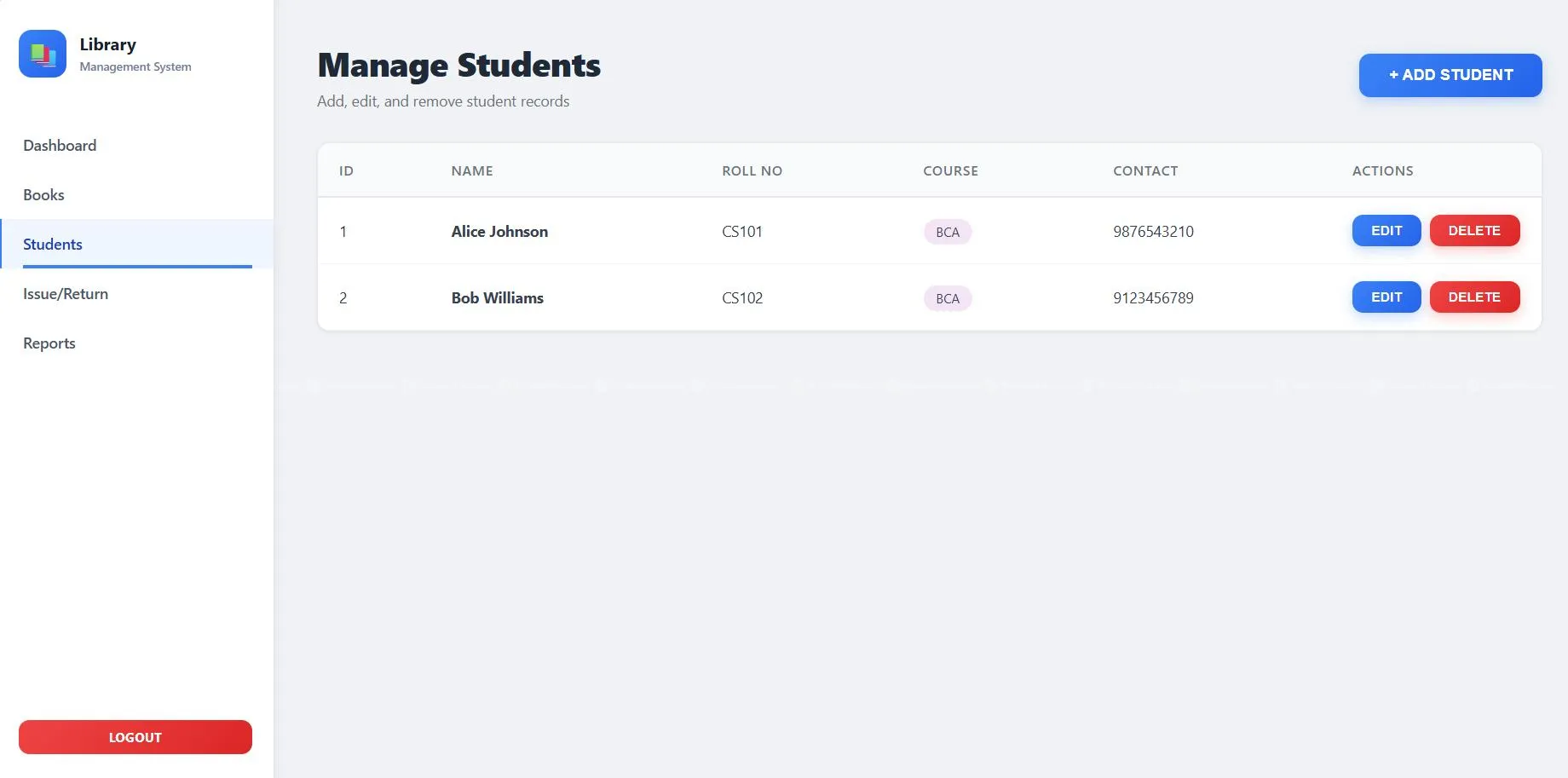This screenshot has width=1568, height=778.
Task: Click the Library app logo icon
Action: tap(43, 54)
